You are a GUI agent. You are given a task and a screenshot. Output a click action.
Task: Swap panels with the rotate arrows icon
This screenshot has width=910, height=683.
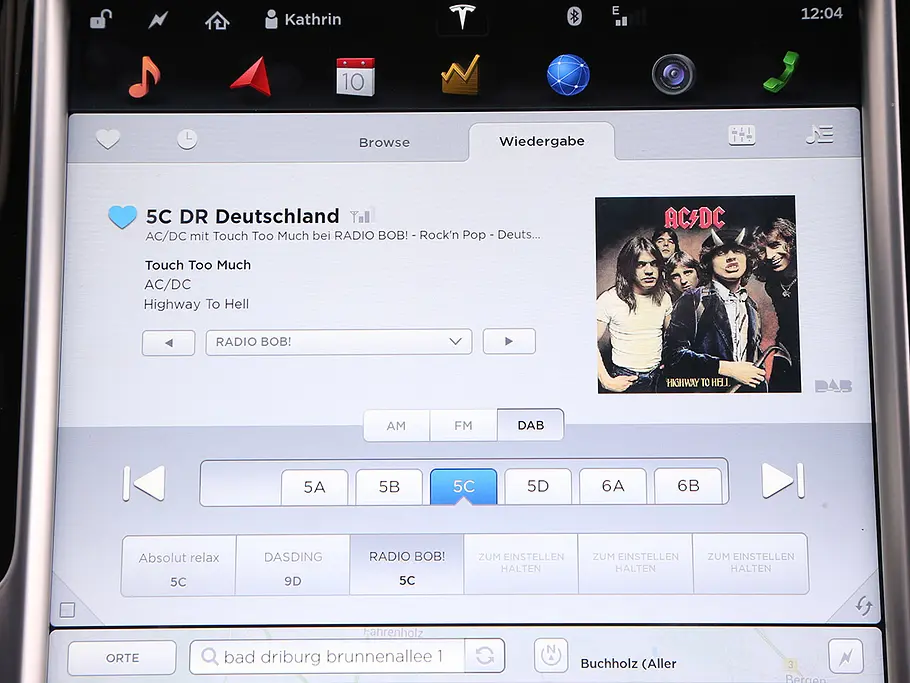[x=864, y=606]
